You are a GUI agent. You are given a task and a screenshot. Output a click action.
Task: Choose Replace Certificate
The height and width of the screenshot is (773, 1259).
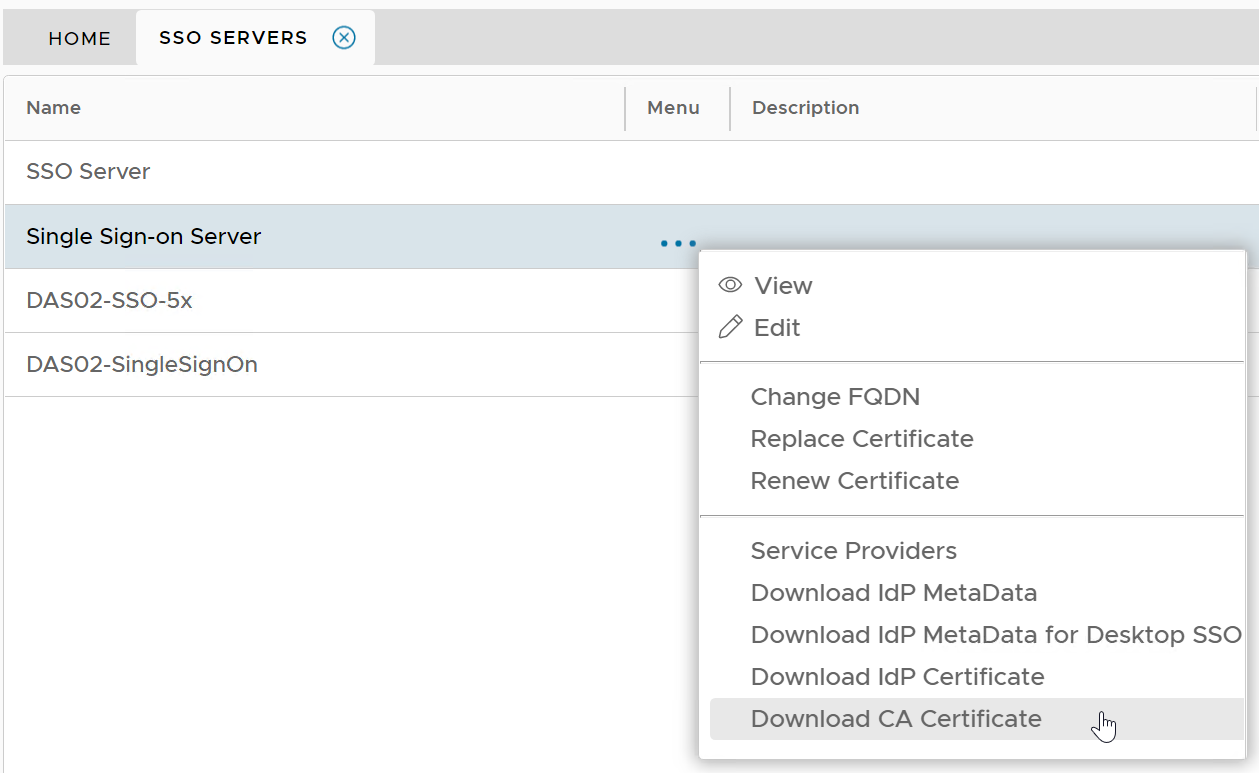862,439
